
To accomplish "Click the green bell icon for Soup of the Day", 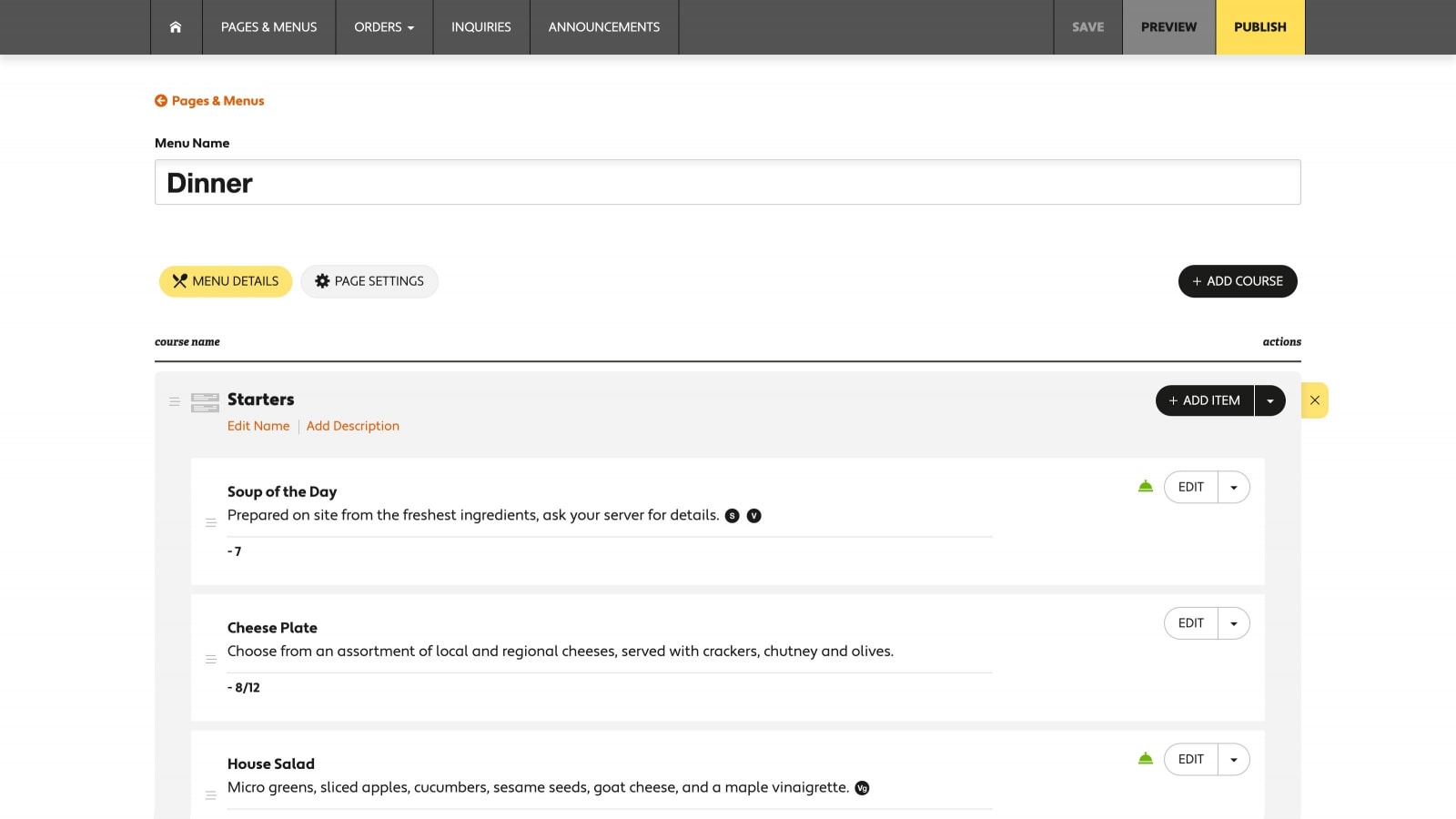I will (1146, 487).
